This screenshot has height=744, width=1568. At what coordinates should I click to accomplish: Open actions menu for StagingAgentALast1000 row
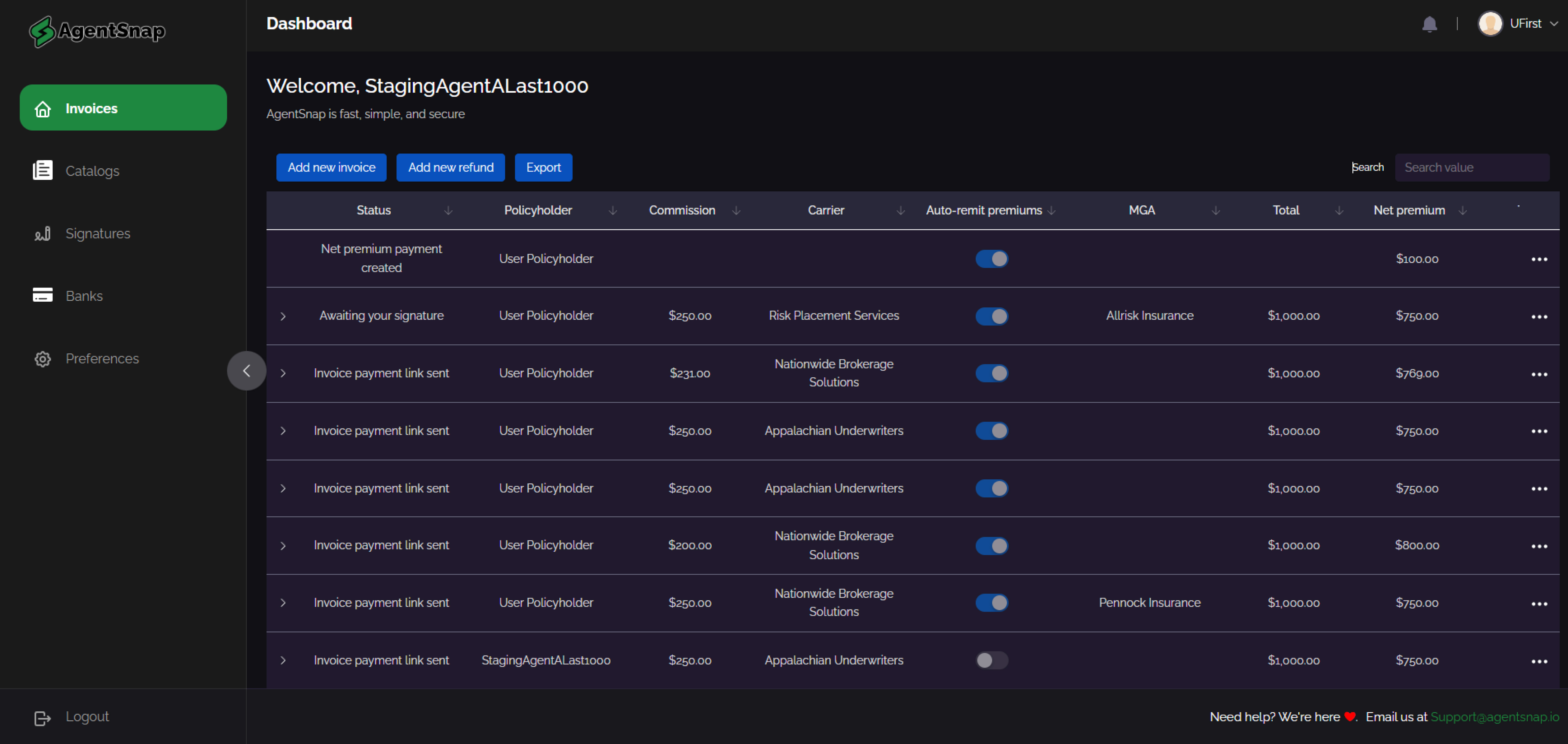point(1539,661)
